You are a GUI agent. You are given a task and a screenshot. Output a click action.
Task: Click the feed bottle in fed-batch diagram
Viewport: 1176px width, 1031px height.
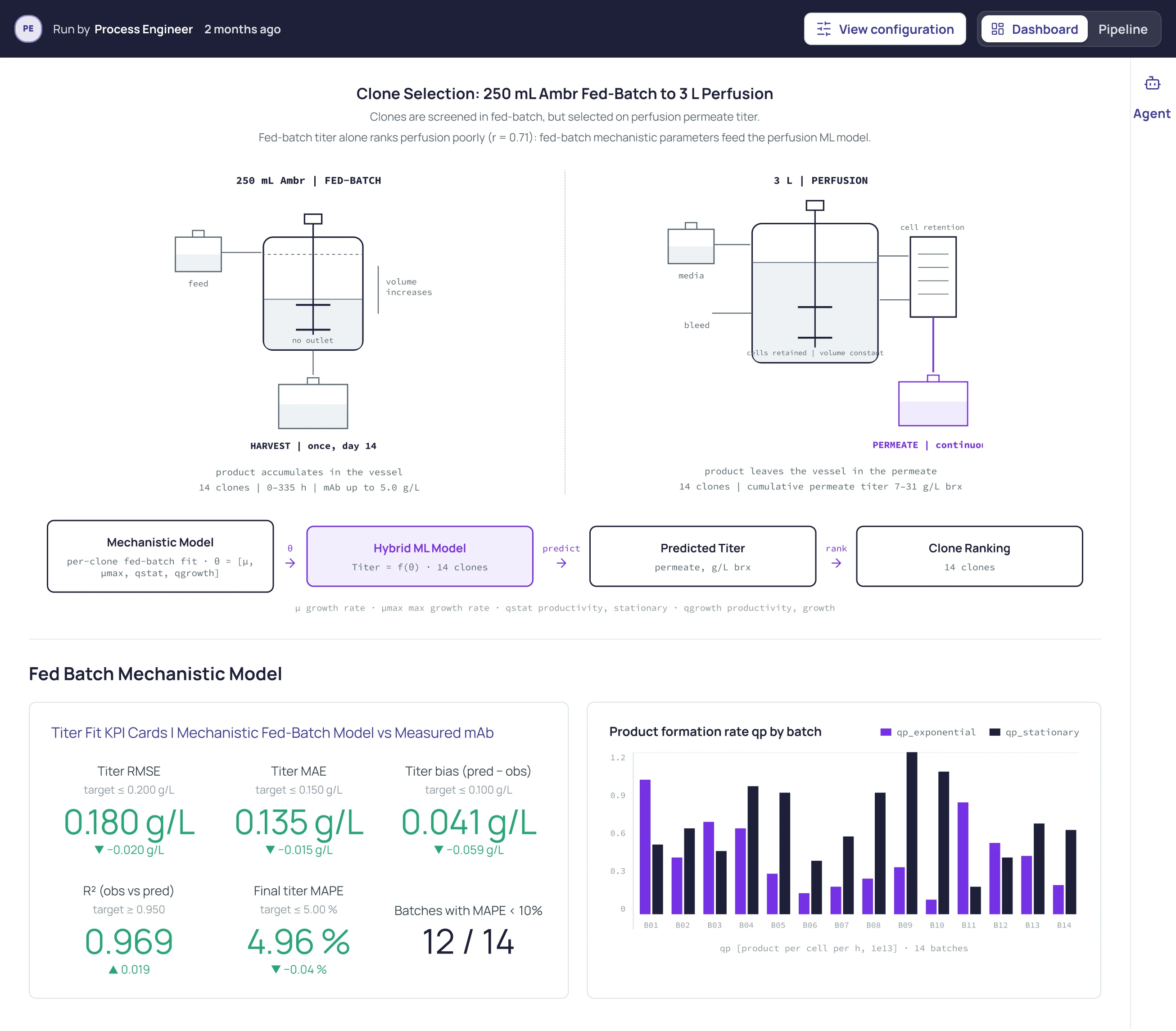(x=198, y=251)
